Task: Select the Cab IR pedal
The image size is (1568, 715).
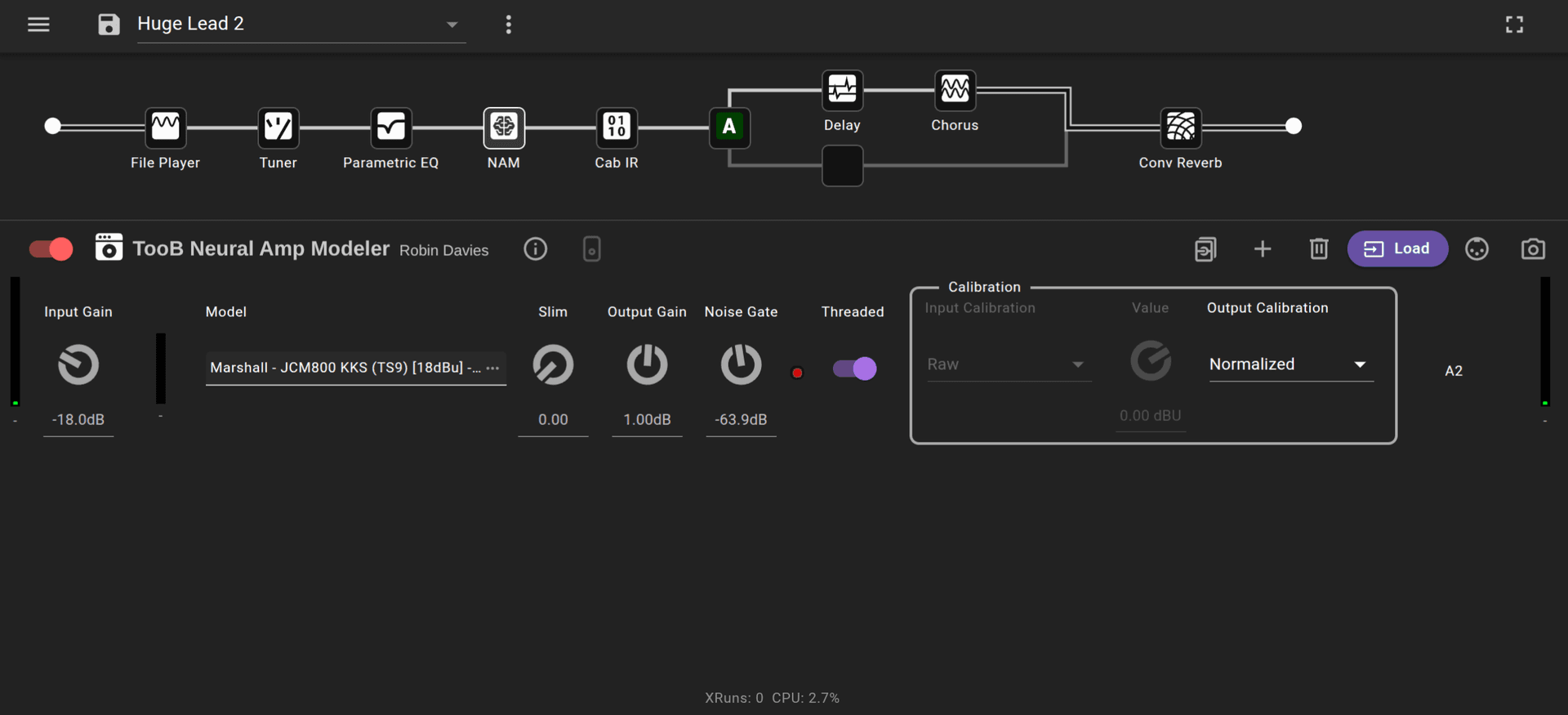Action: click(617, 127)
